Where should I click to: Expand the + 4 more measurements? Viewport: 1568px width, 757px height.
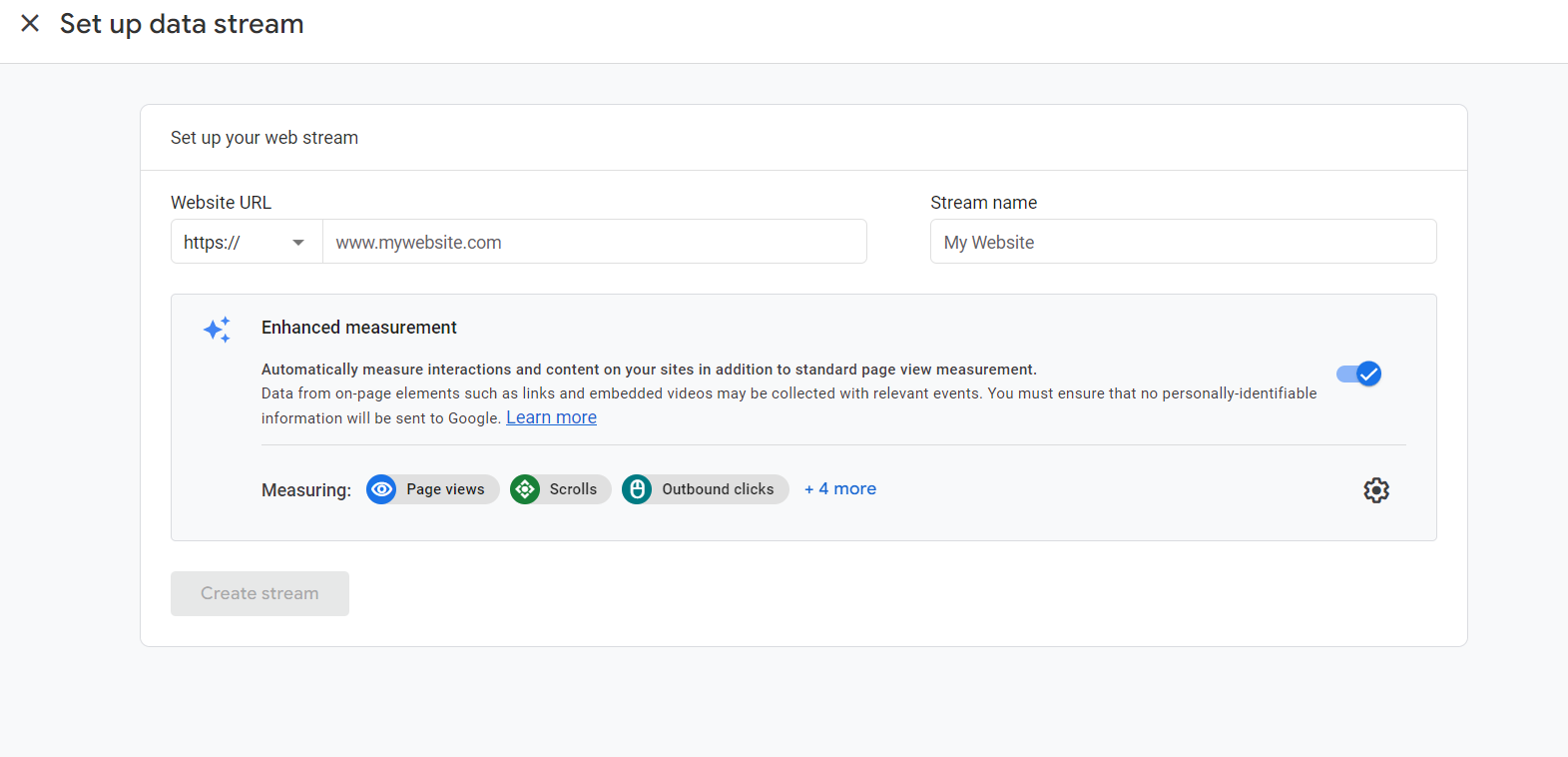point(840,489)
